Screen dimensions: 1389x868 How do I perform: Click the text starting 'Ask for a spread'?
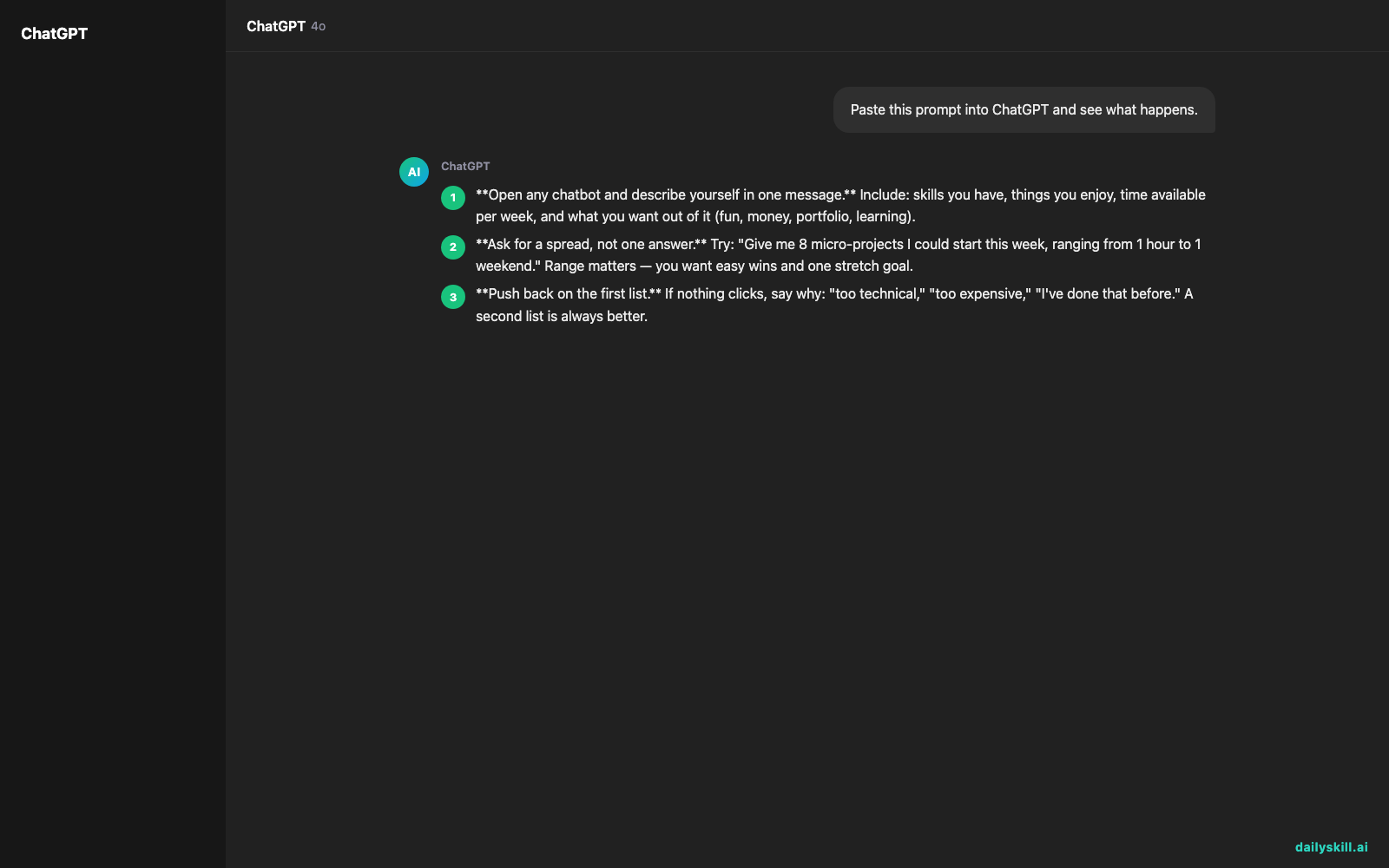(x=839, y=255)
